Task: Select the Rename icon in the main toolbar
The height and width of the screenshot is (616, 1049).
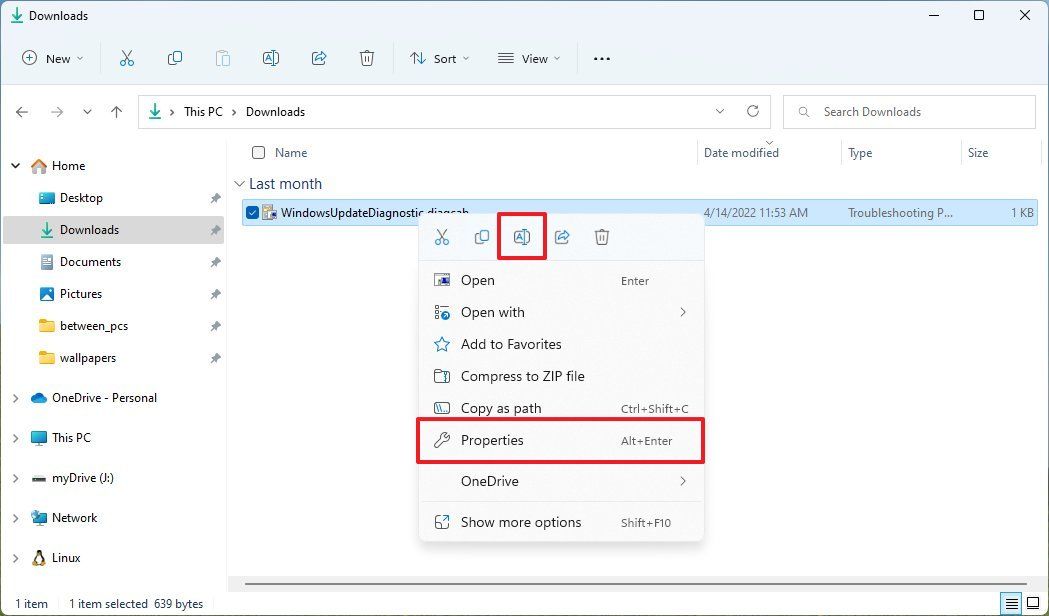Action: pos(270,58)
